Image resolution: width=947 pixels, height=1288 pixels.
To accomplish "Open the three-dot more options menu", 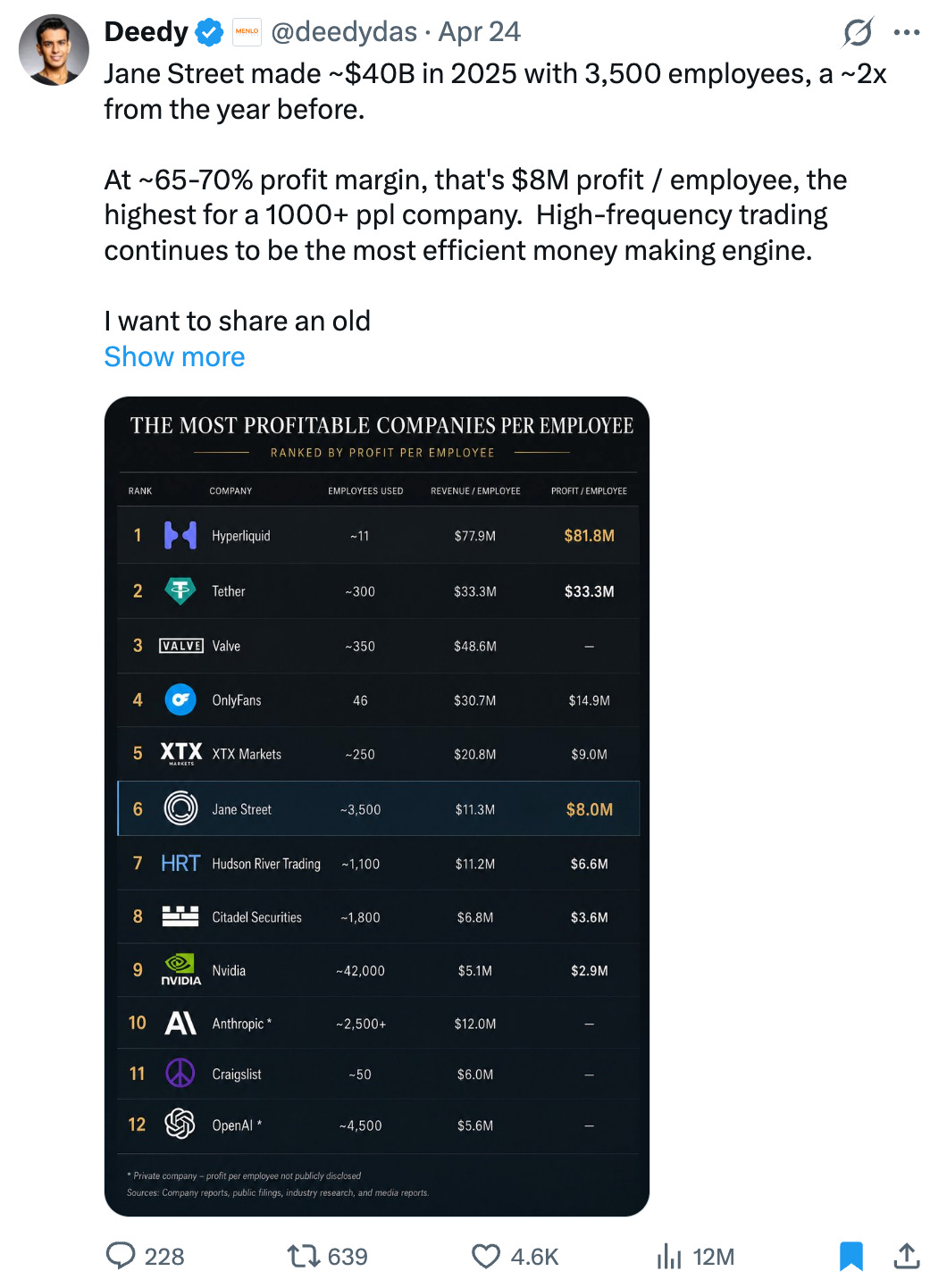I will (907, 32).
